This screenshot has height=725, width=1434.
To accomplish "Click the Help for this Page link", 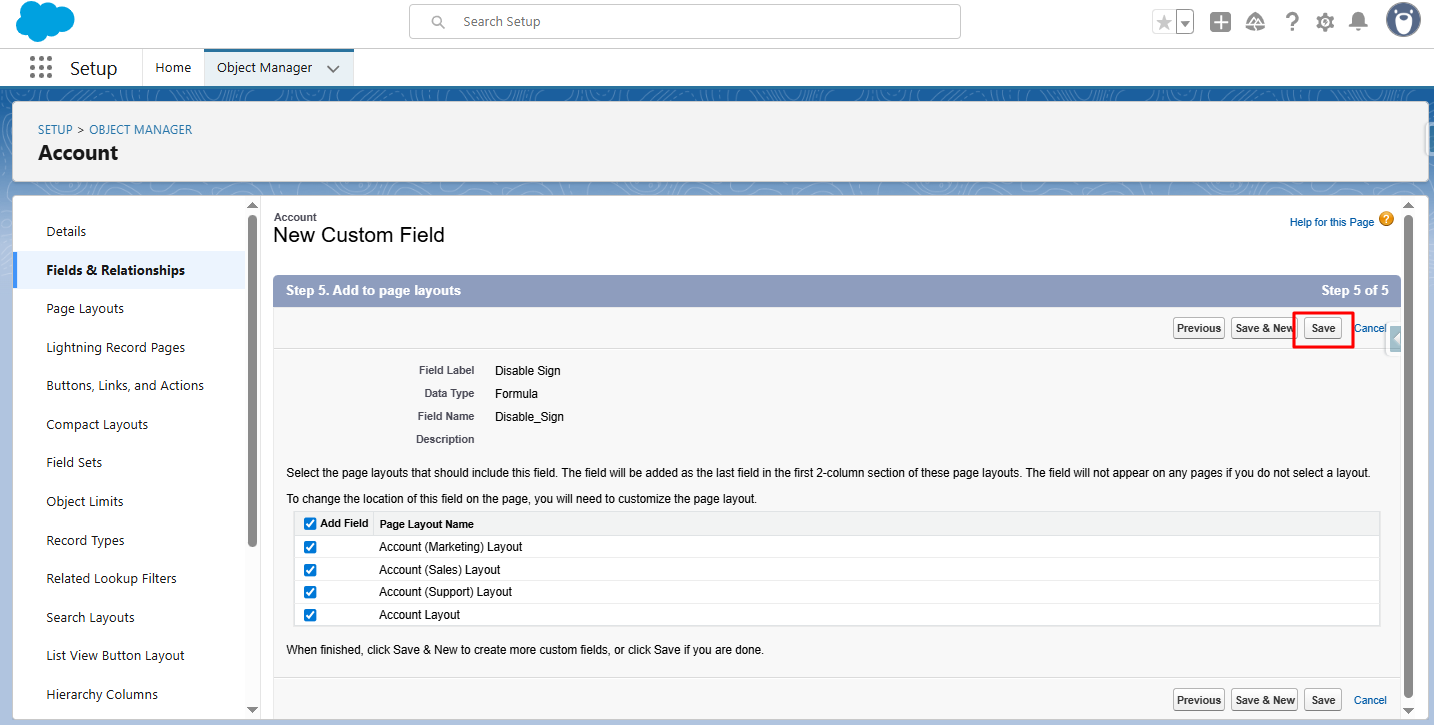I will [x=1331, y=222].
